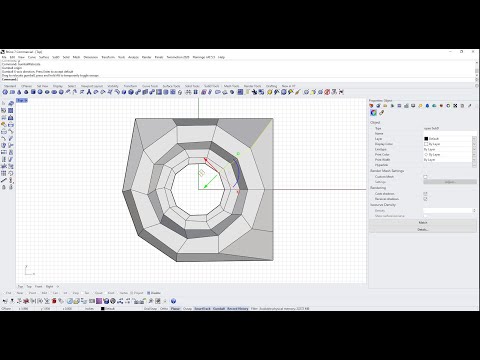Click the object Name input field
Viewport: 480px width, 360px height.
tap(450, 133)
